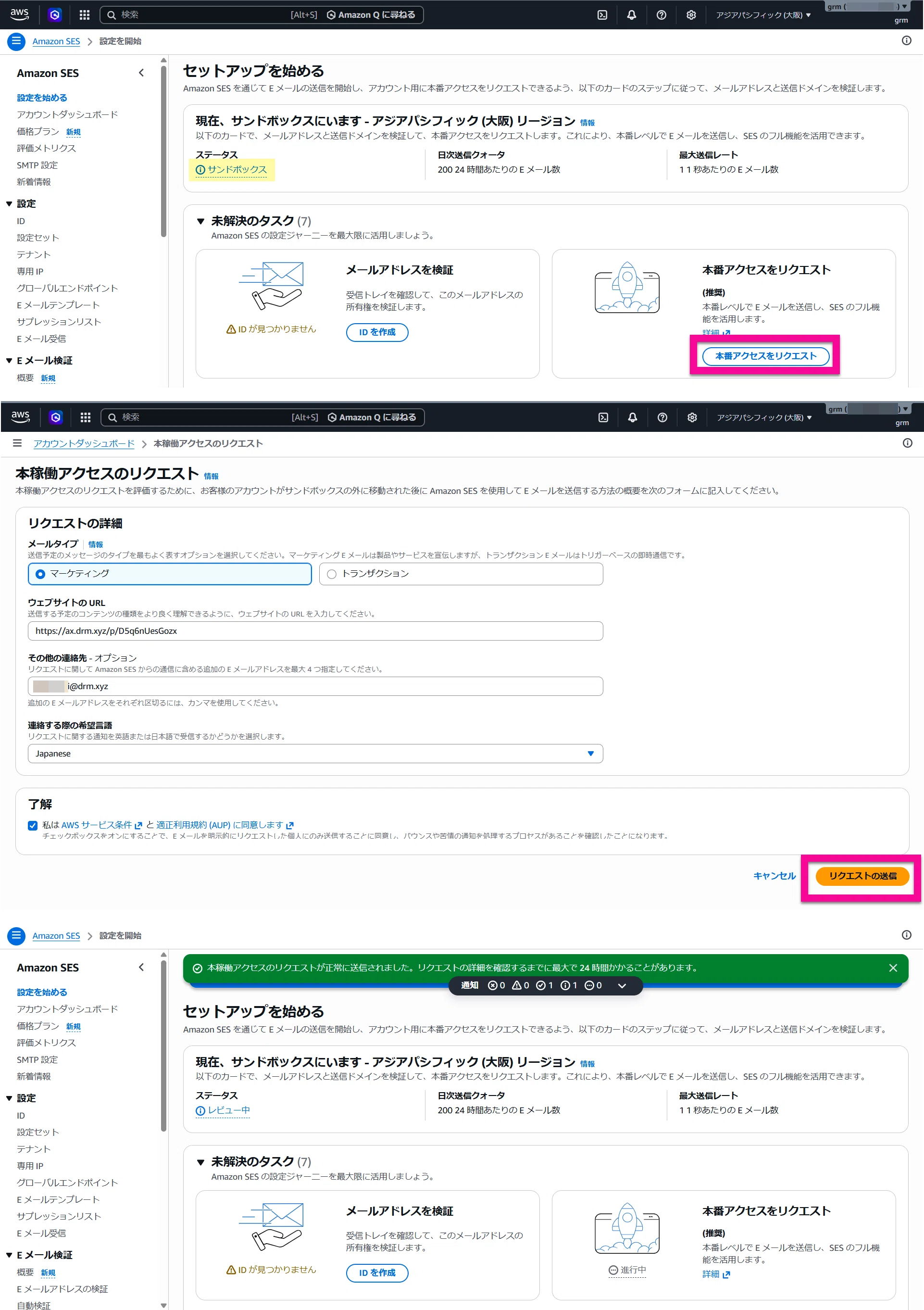Click the レビュー中 status link
924x1310 pixels.
229,1111
